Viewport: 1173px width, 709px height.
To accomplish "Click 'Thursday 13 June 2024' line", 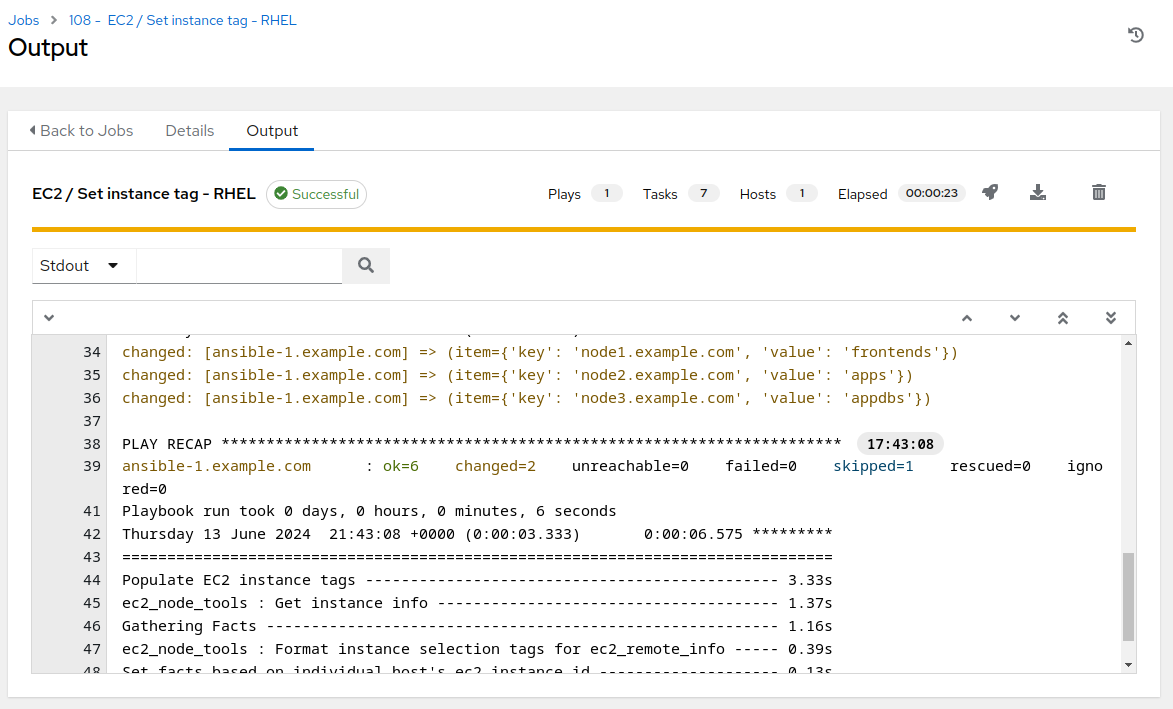I will [477, 535].
